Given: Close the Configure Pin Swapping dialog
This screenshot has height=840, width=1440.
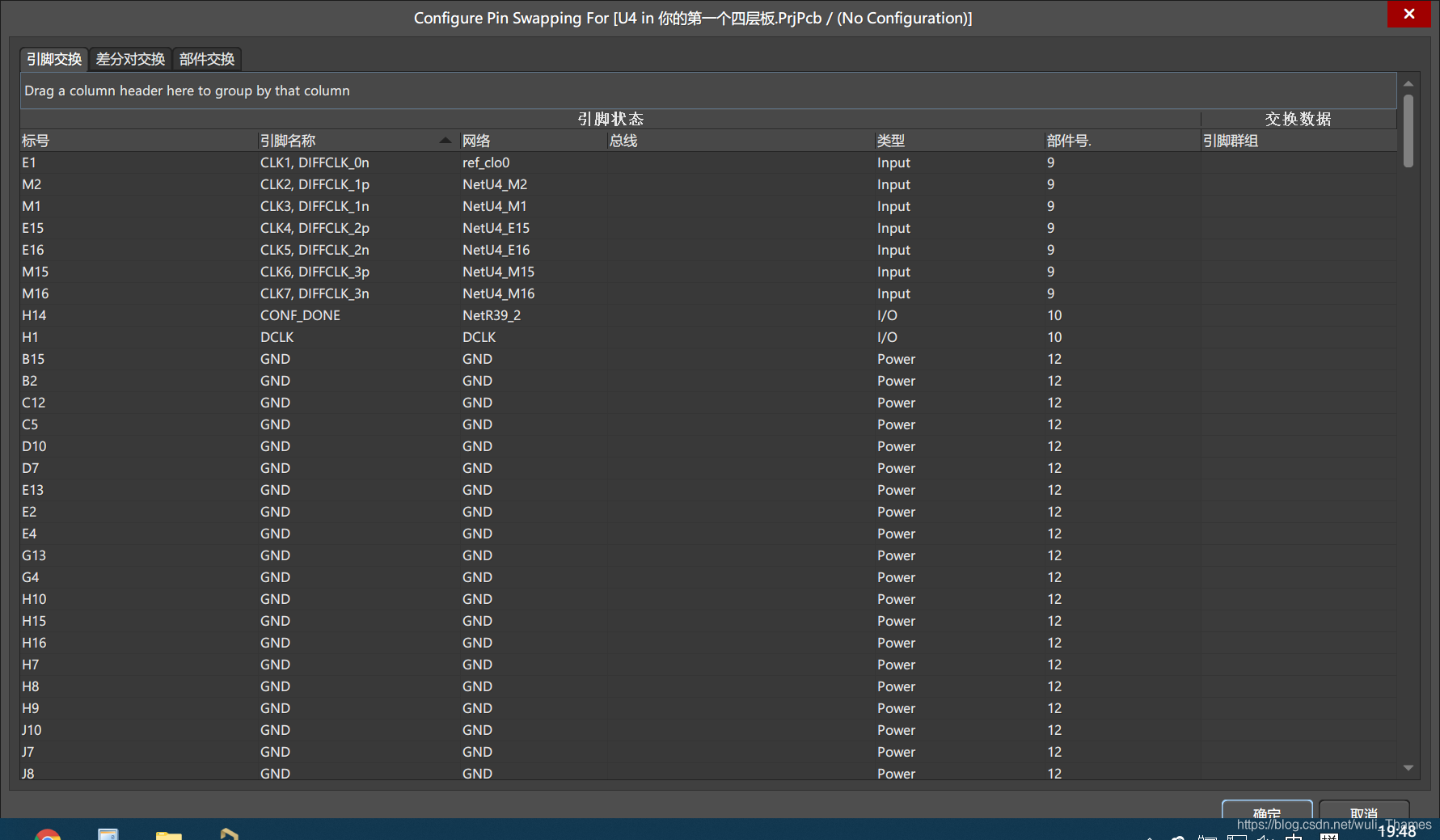Looking at the screenshot, I should coord(1409,14).
